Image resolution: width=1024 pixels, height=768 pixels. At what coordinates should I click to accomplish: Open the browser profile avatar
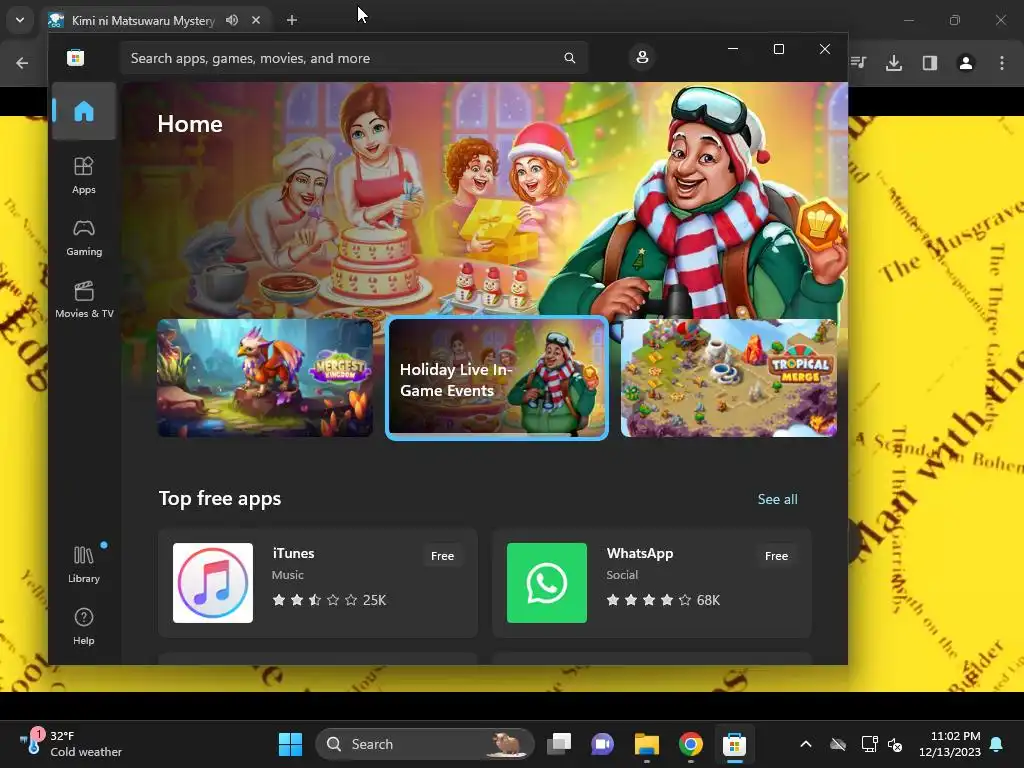[966, 63]
